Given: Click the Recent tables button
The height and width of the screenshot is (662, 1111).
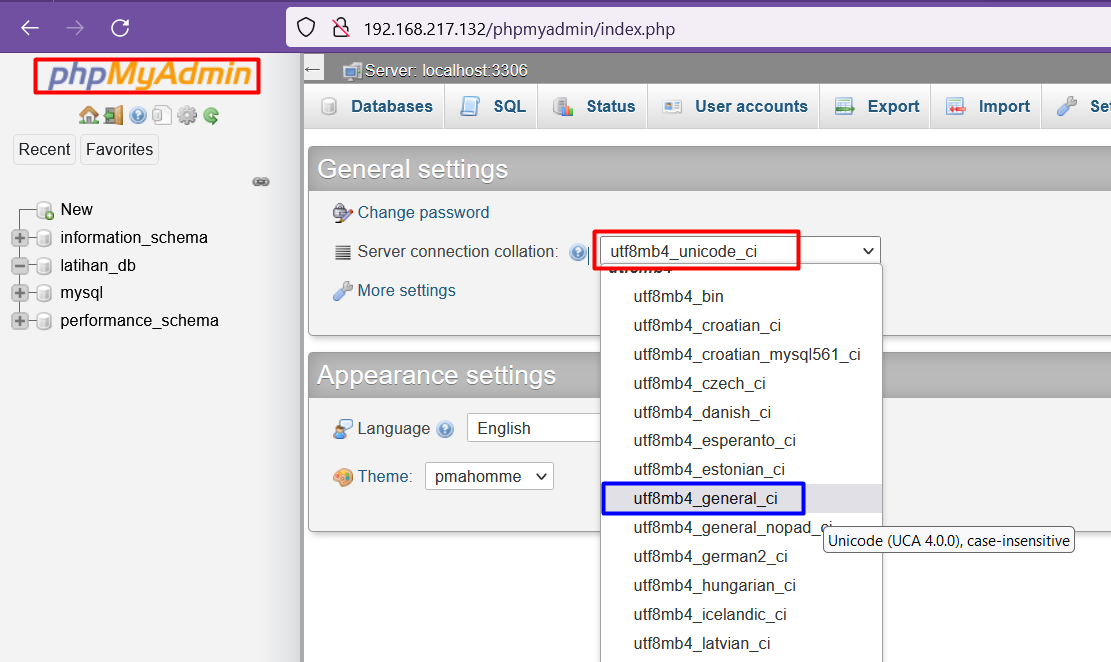Looking at the screenshot, I should click(x=44, y=150).
